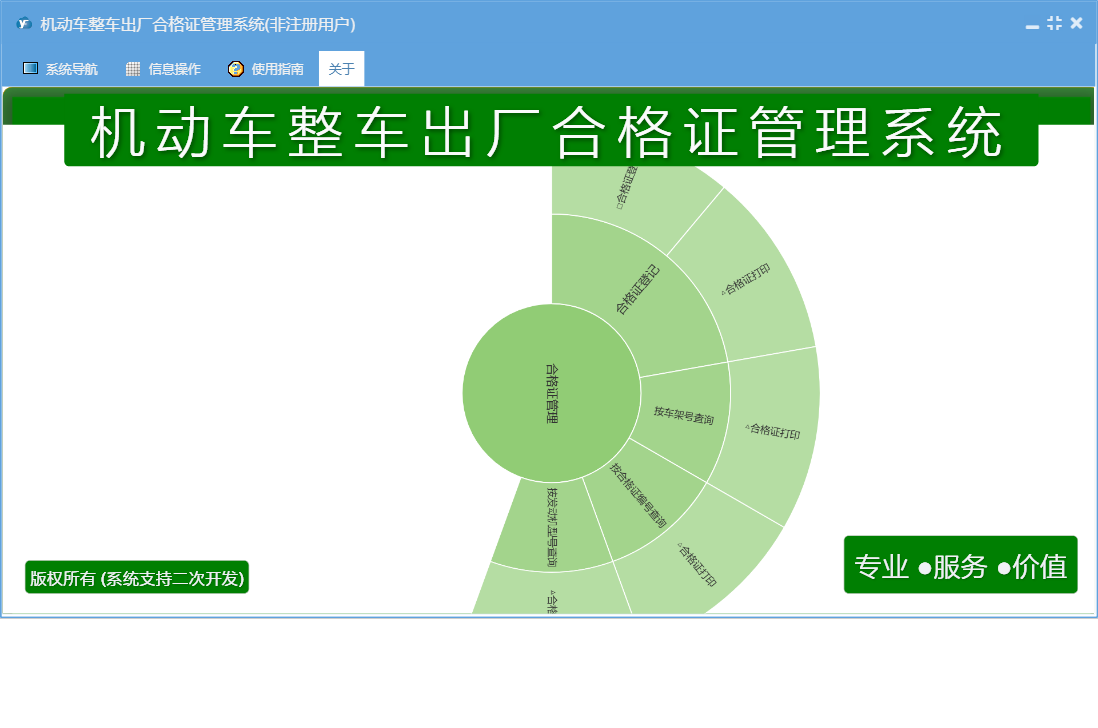The height and width of the screenshot is (728, 1098).
Task: Open the 按发动机型号查询 segment
Action: [x=552, y=525]
